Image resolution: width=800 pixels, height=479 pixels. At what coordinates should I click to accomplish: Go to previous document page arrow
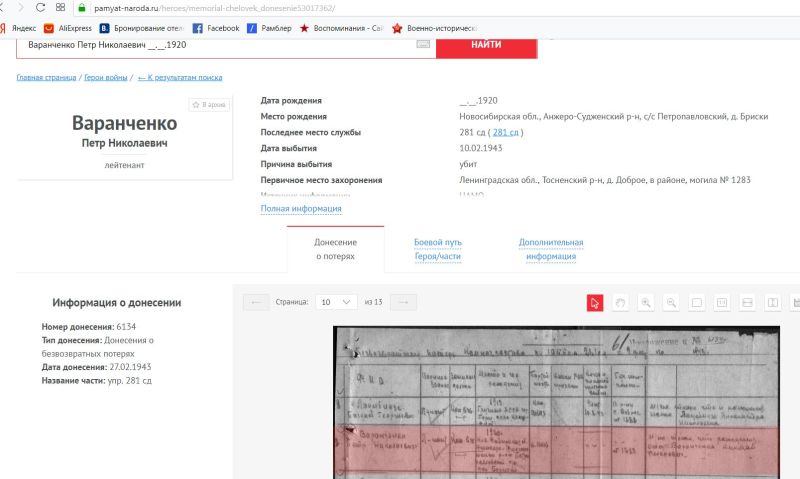[x=256, y=302]
